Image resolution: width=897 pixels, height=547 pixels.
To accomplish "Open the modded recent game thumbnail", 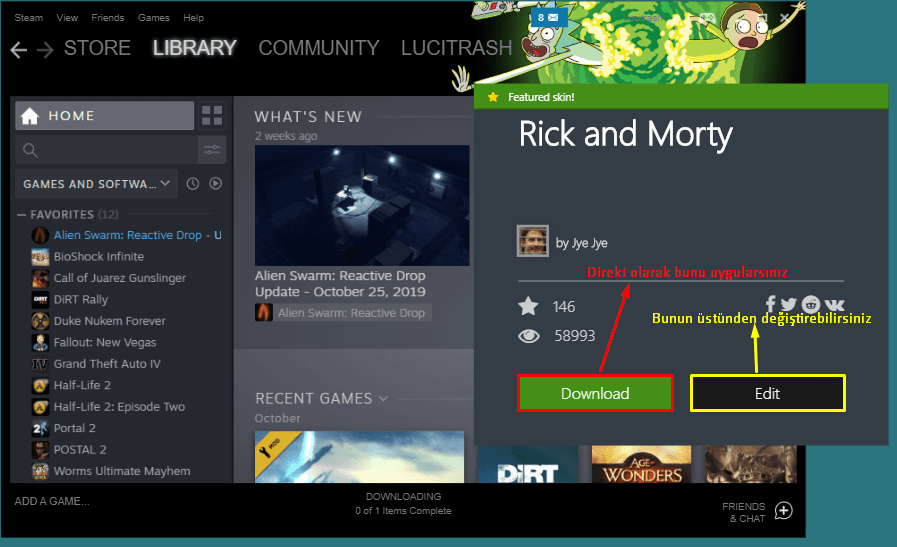I will (359, 458).
